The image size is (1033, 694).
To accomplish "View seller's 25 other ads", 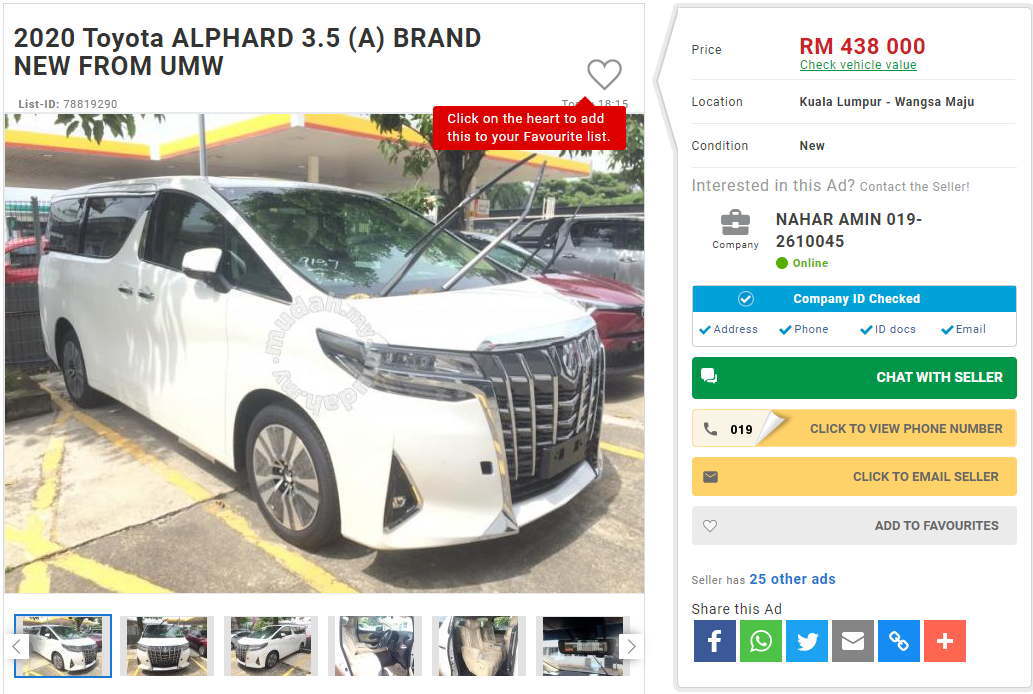I will click(792, 579).
